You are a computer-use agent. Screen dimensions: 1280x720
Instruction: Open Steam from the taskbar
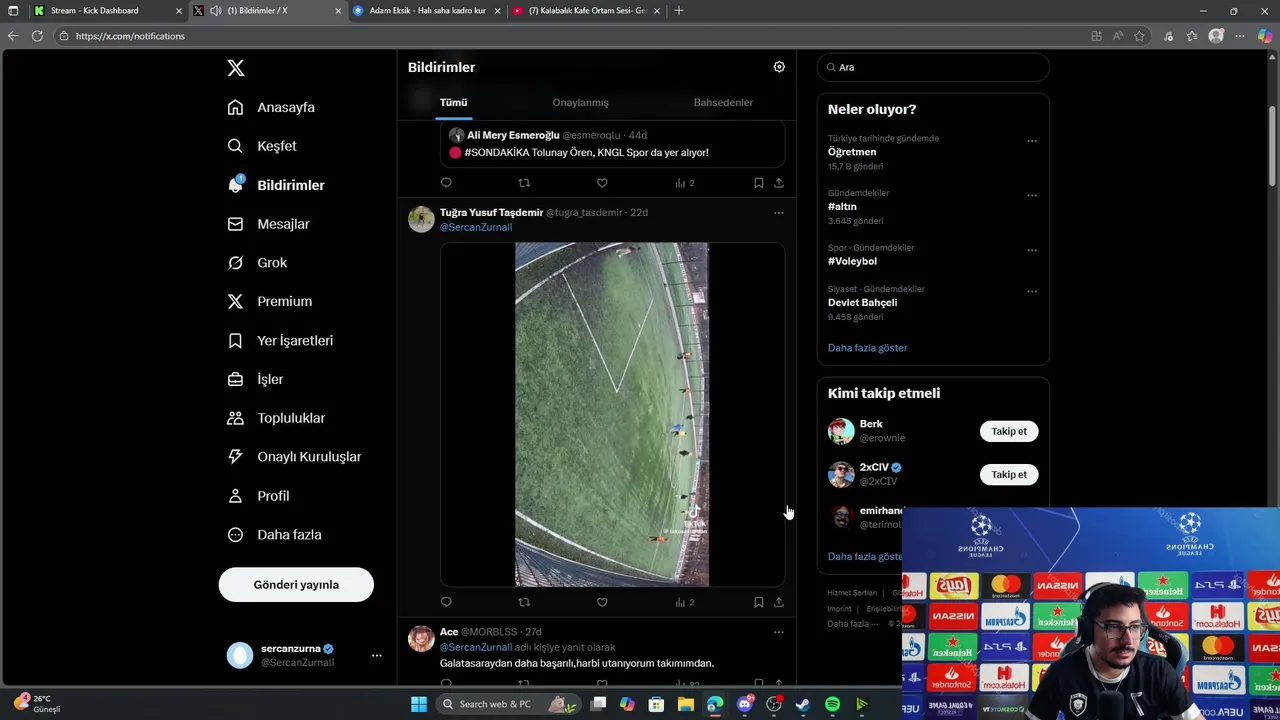[802, 704]
